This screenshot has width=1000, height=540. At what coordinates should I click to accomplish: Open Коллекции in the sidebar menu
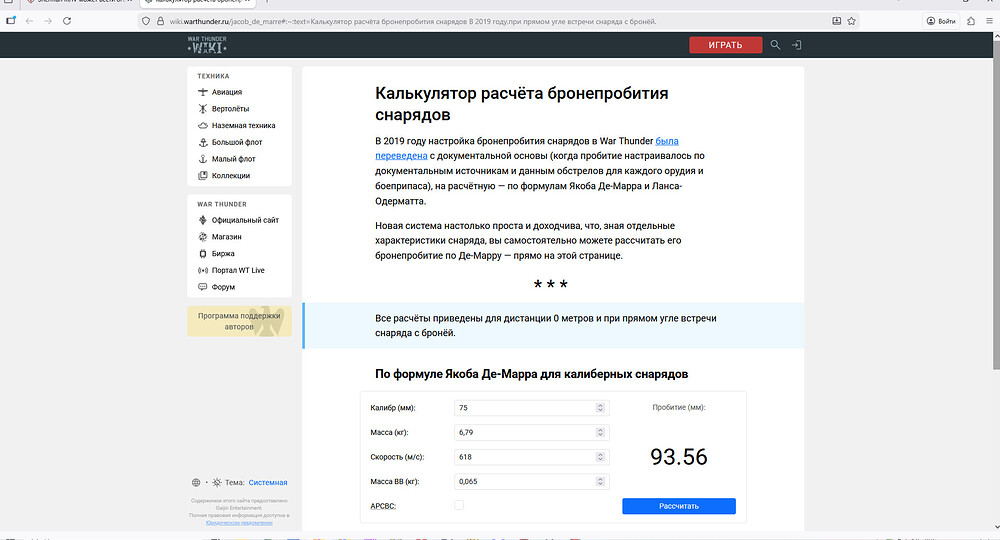(230, 176)
